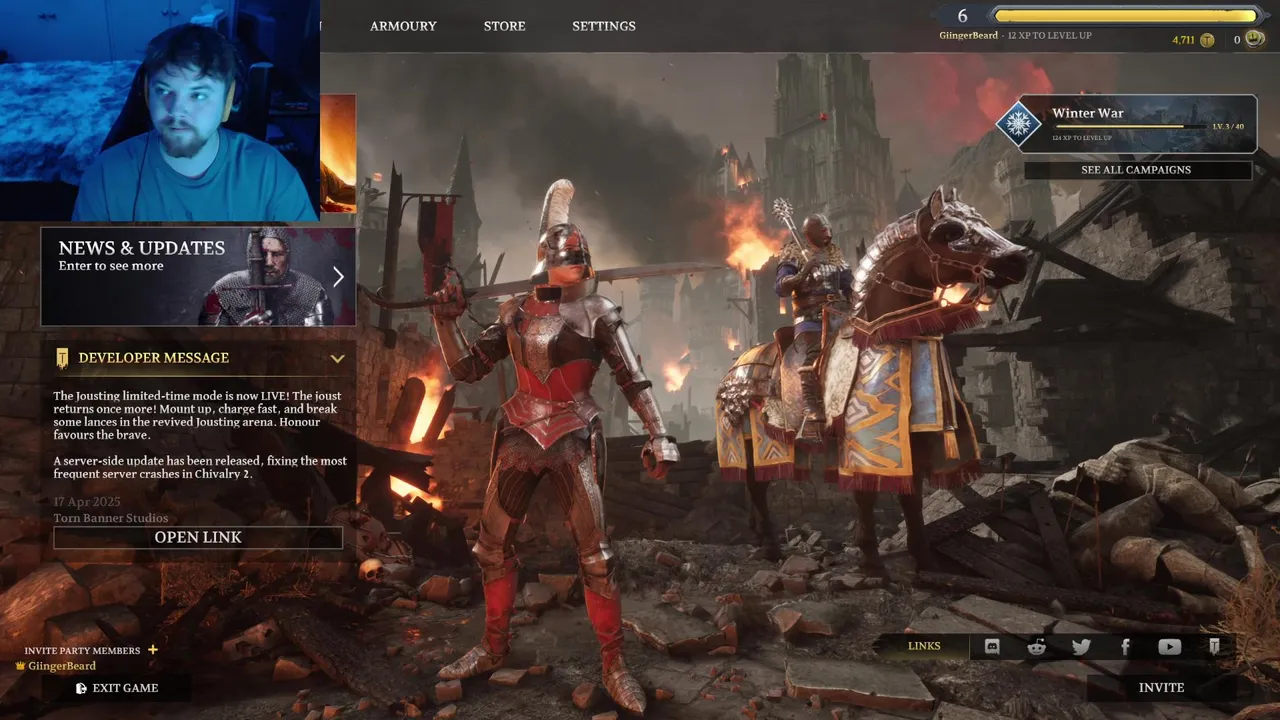
Task: Click the player level number 6
Action: [963, 16]
